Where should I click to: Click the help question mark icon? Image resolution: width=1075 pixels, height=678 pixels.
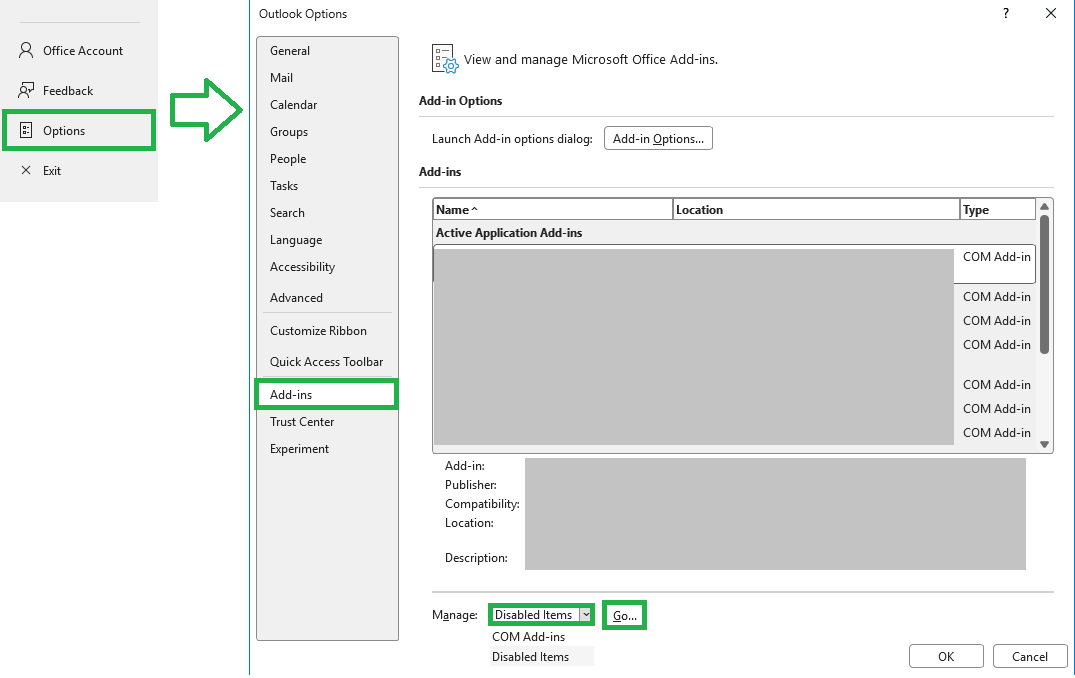pyautogui.click(x=1006, y=13)
